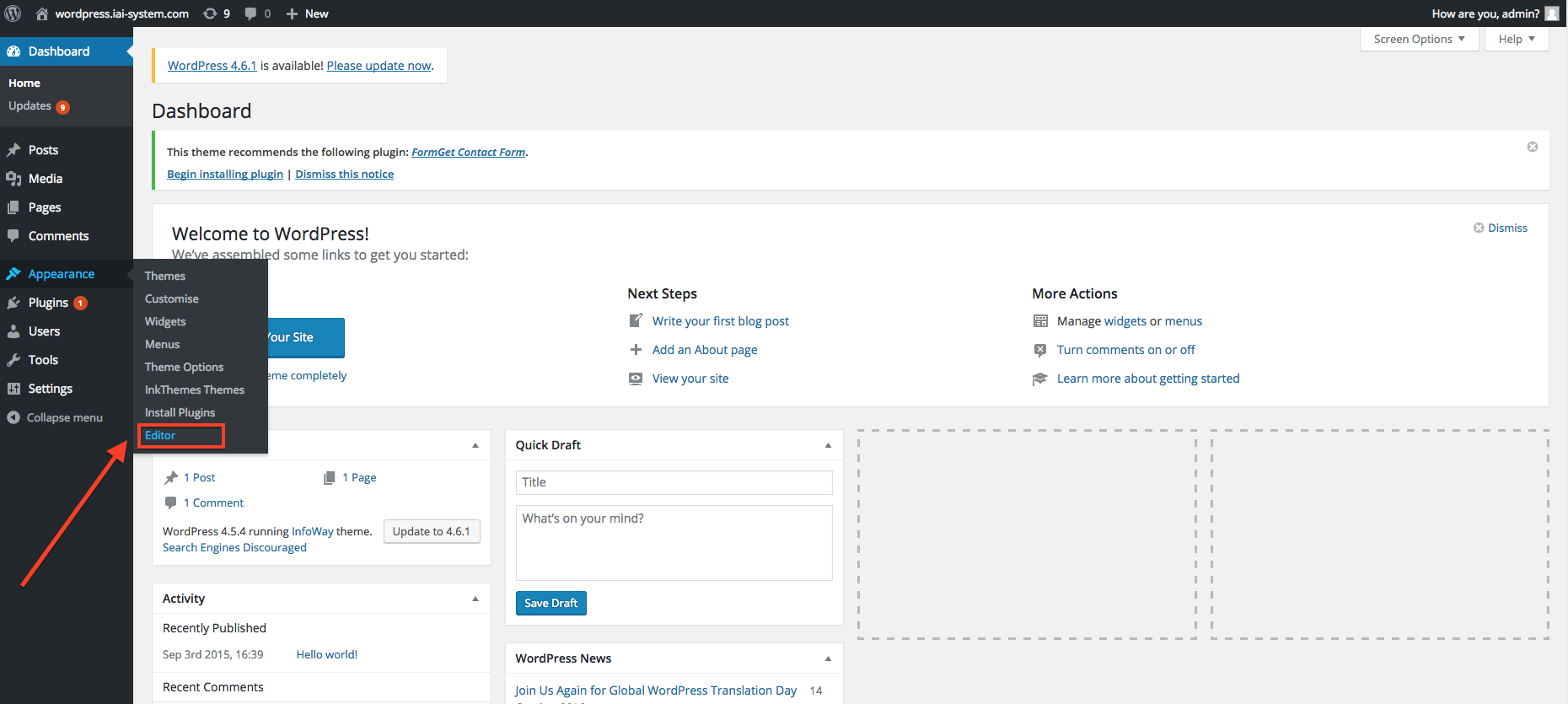Collapse the Activity panel
This screenshot has height=704, width=1568.
coord(475,599)
